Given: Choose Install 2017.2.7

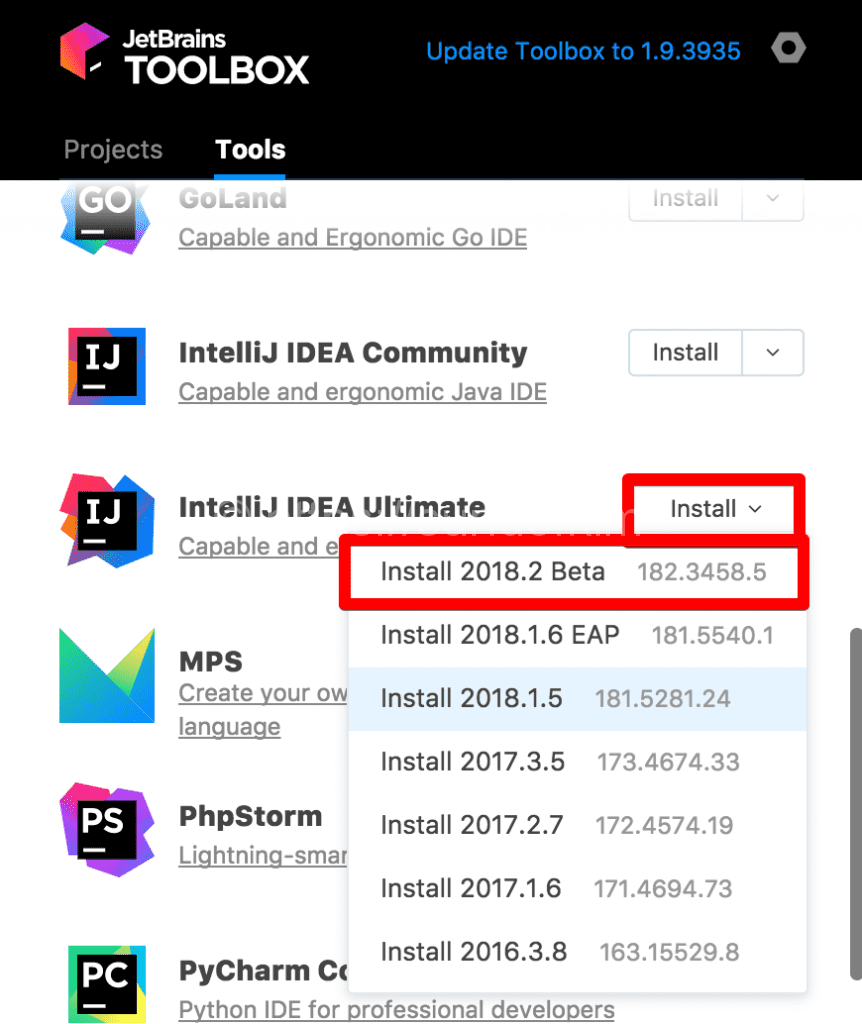Looking at the screenshot, I should [x=577, y=825].
